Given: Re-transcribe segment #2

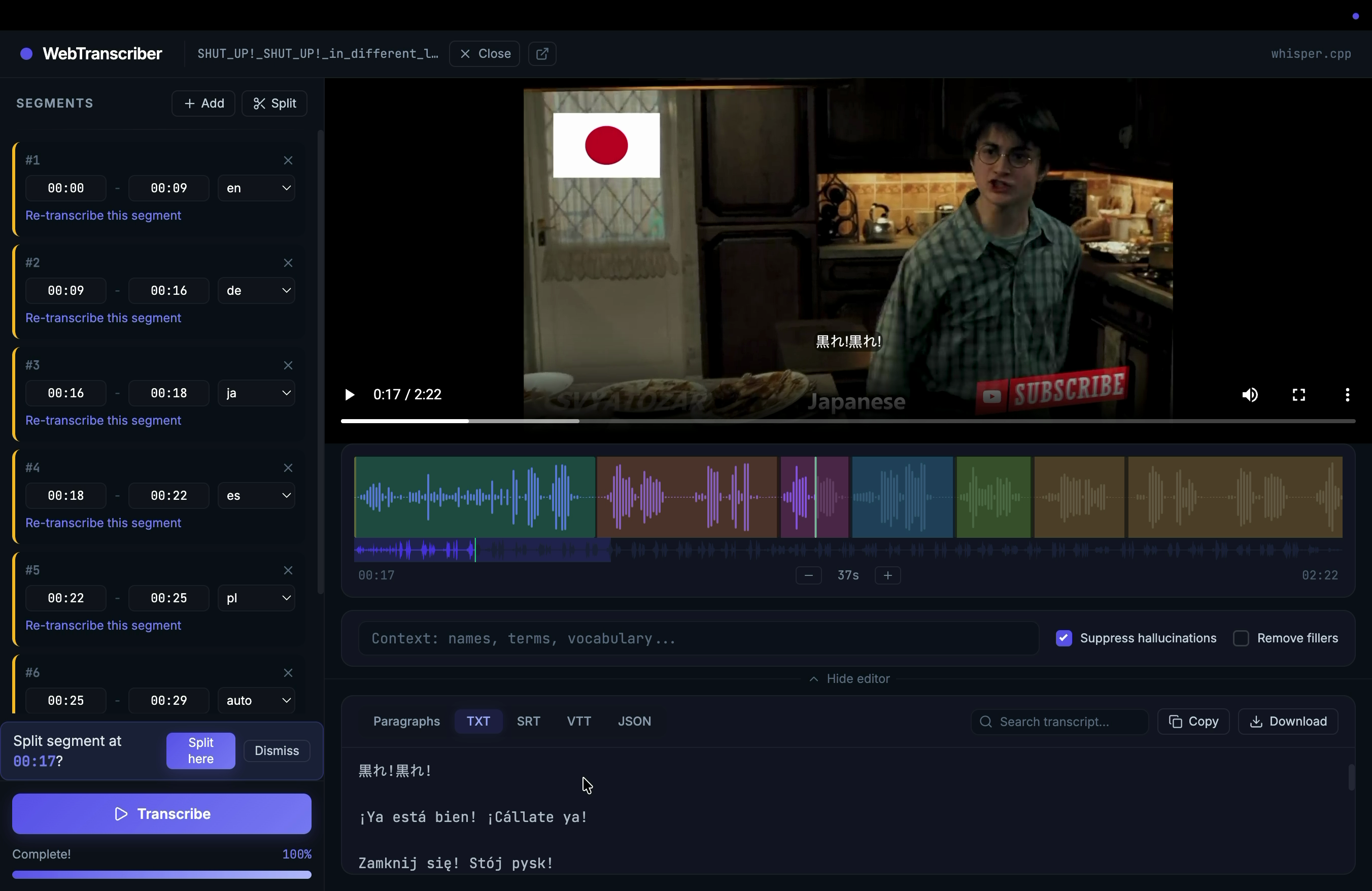Looking at the screenshot, I should 102,318.
